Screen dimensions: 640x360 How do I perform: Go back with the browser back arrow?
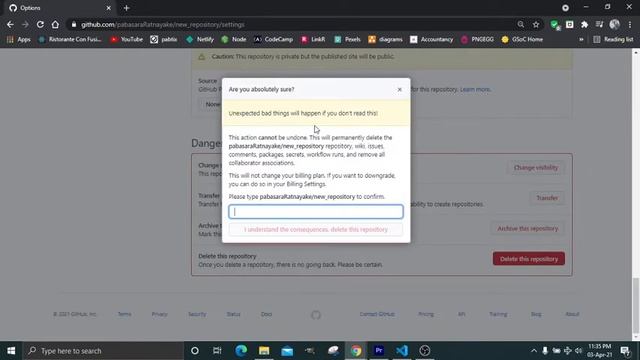[10, 24]
